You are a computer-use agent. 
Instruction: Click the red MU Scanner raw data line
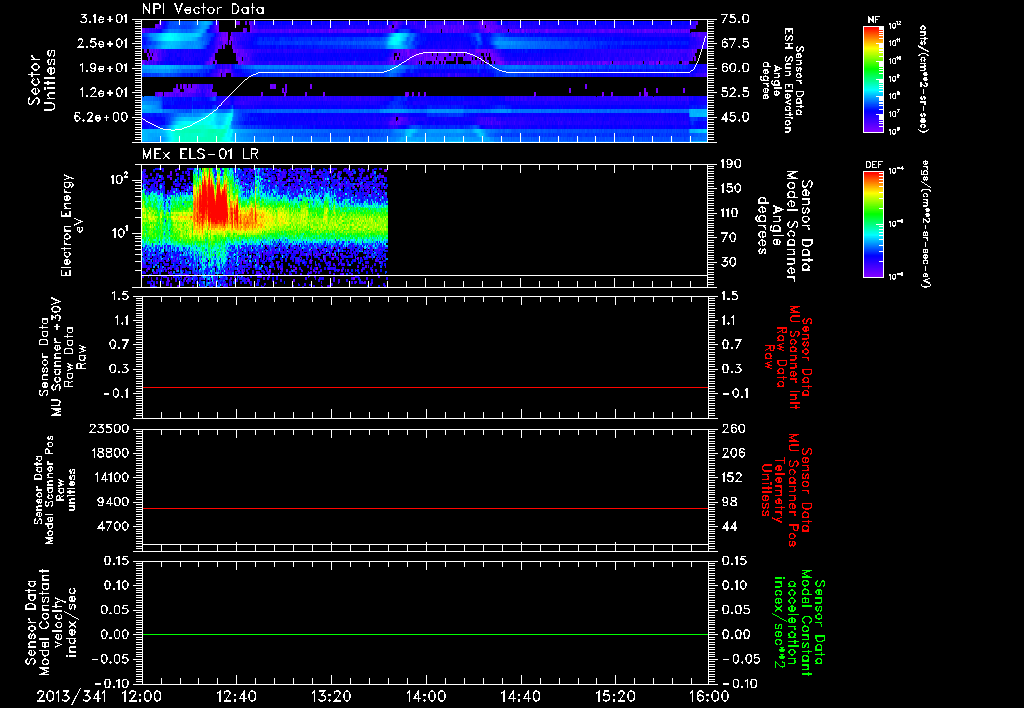tap(424, 387)
